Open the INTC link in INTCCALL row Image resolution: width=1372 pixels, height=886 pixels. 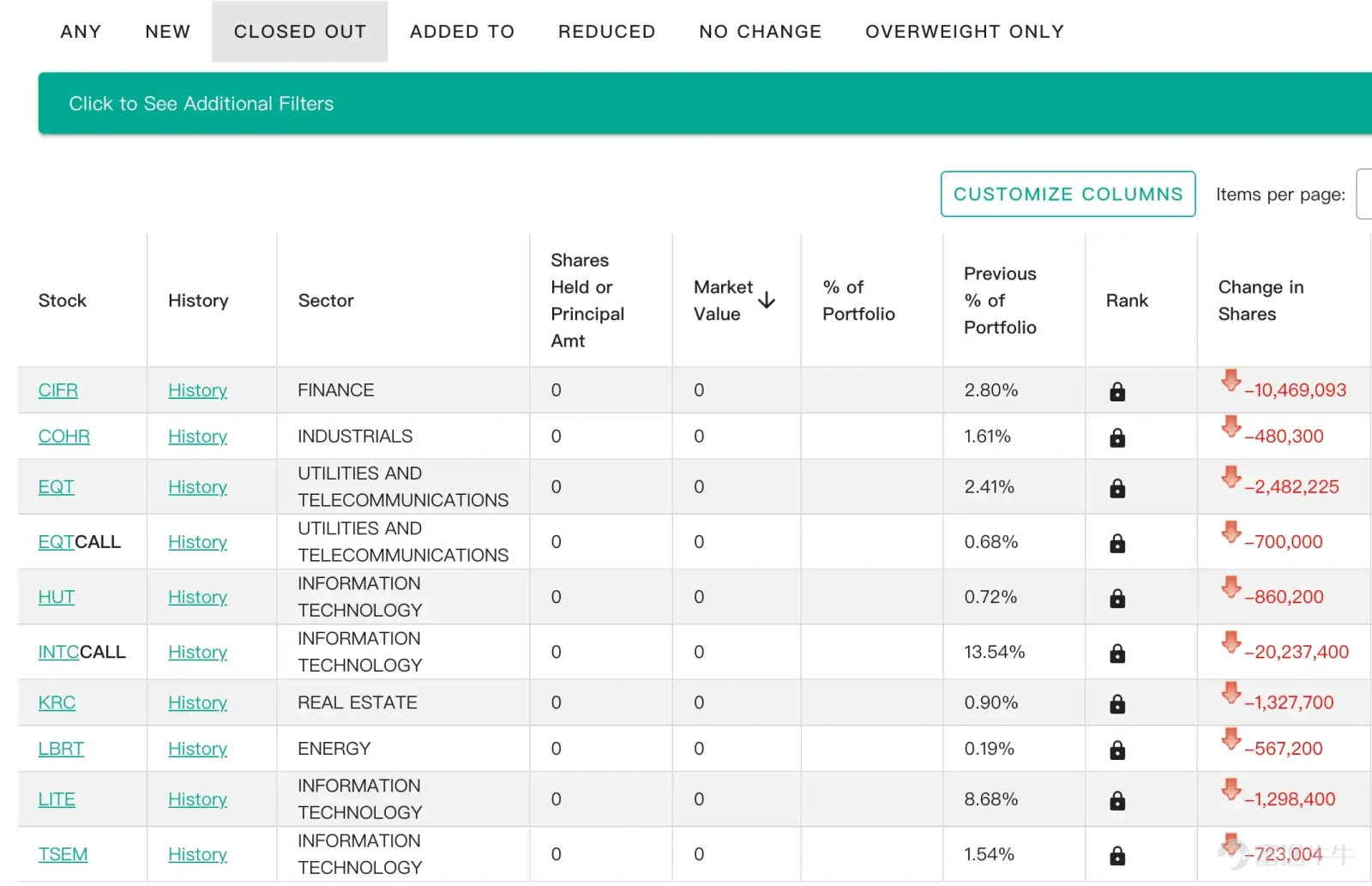coord(59,652)
